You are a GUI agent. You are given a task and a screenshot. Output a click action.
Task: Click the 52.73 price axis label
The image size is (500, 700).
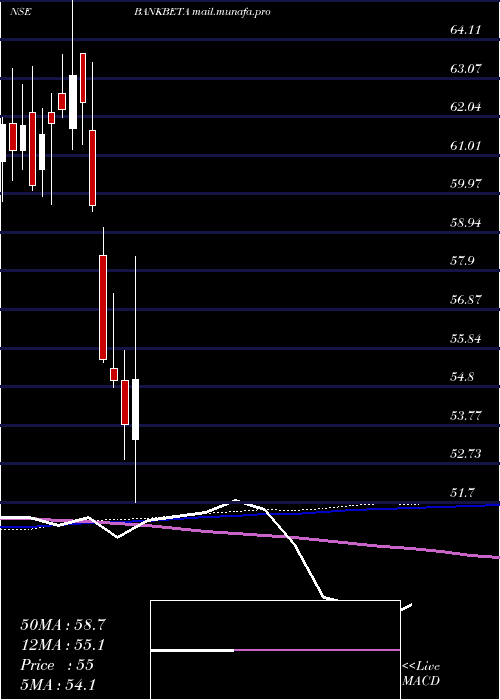465,453
